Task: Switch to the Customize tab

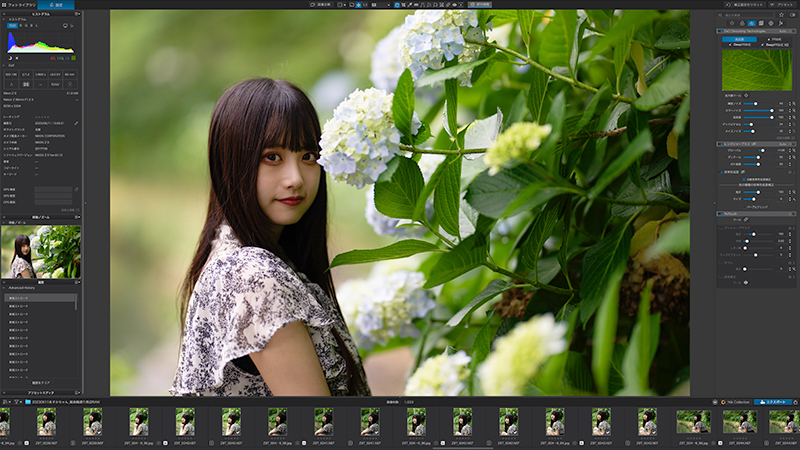Action: 56,5
